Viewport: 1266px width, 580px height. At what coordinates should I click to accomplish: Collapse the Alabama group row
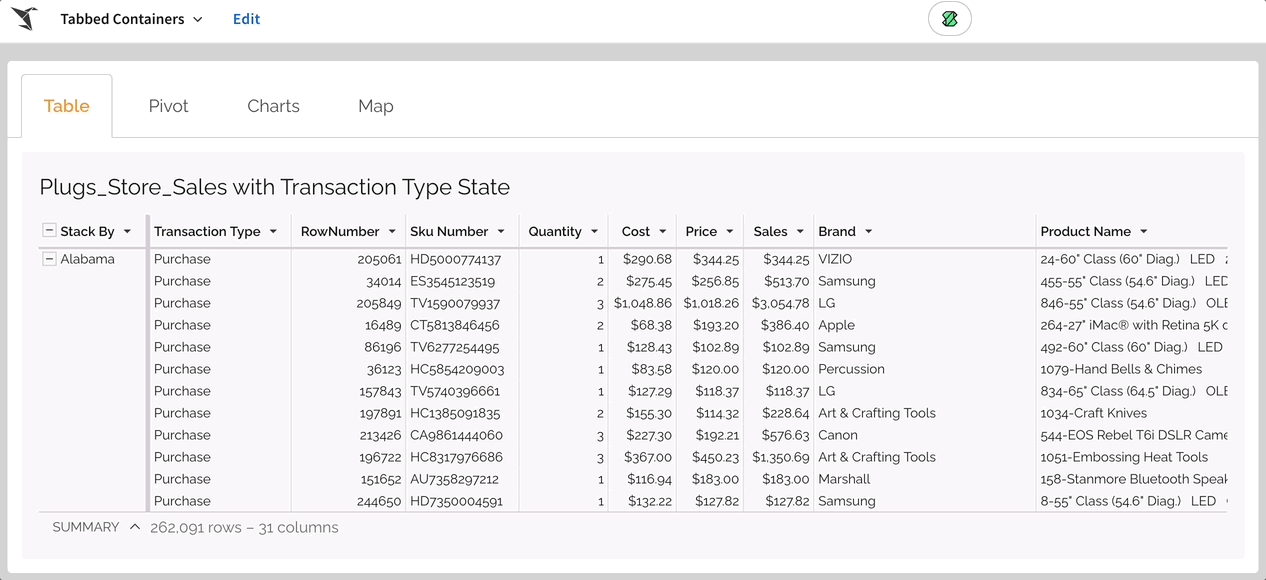49,259
